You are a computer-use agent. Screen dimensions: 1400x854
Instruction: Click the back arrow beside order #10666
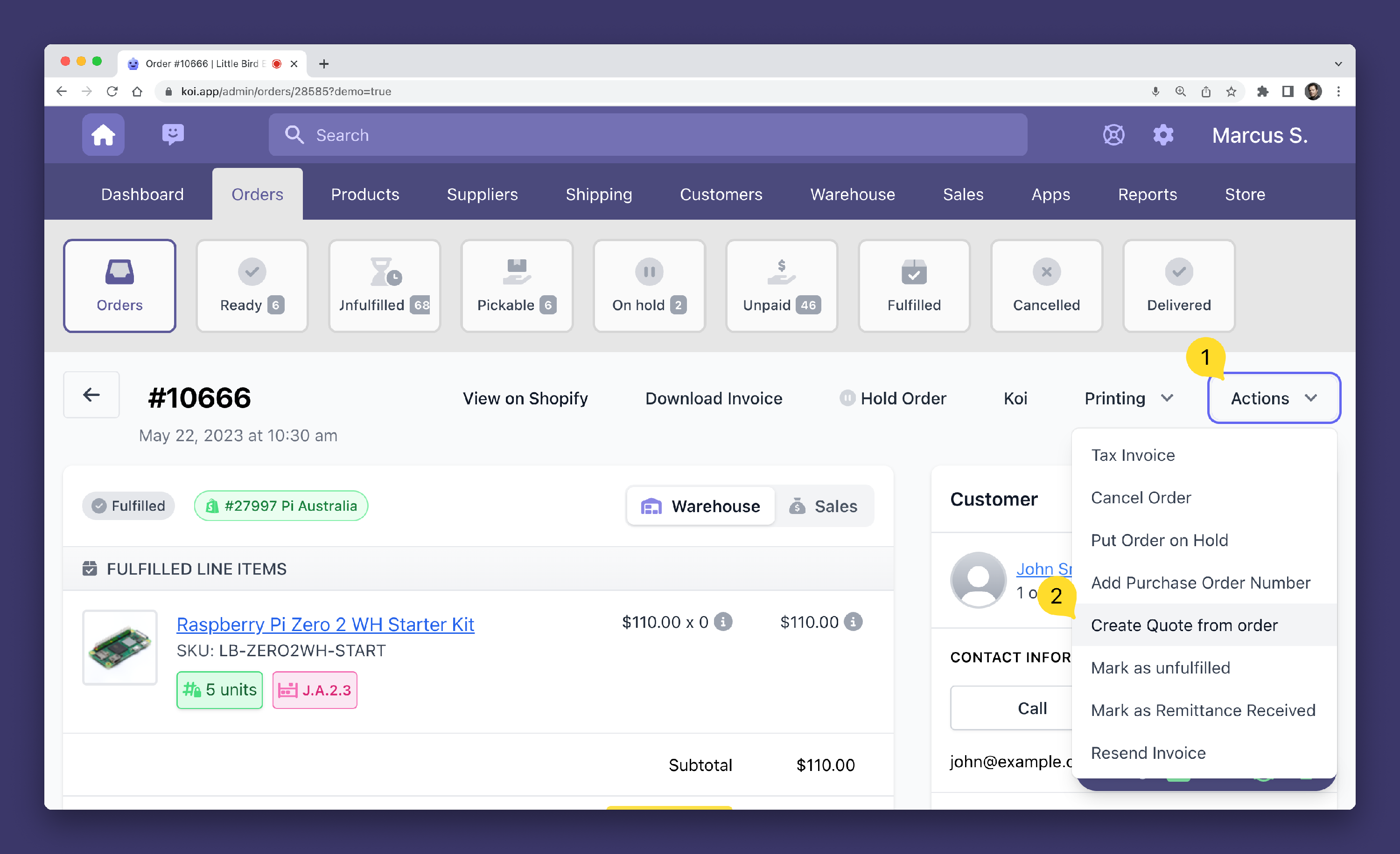pos(91,395)
